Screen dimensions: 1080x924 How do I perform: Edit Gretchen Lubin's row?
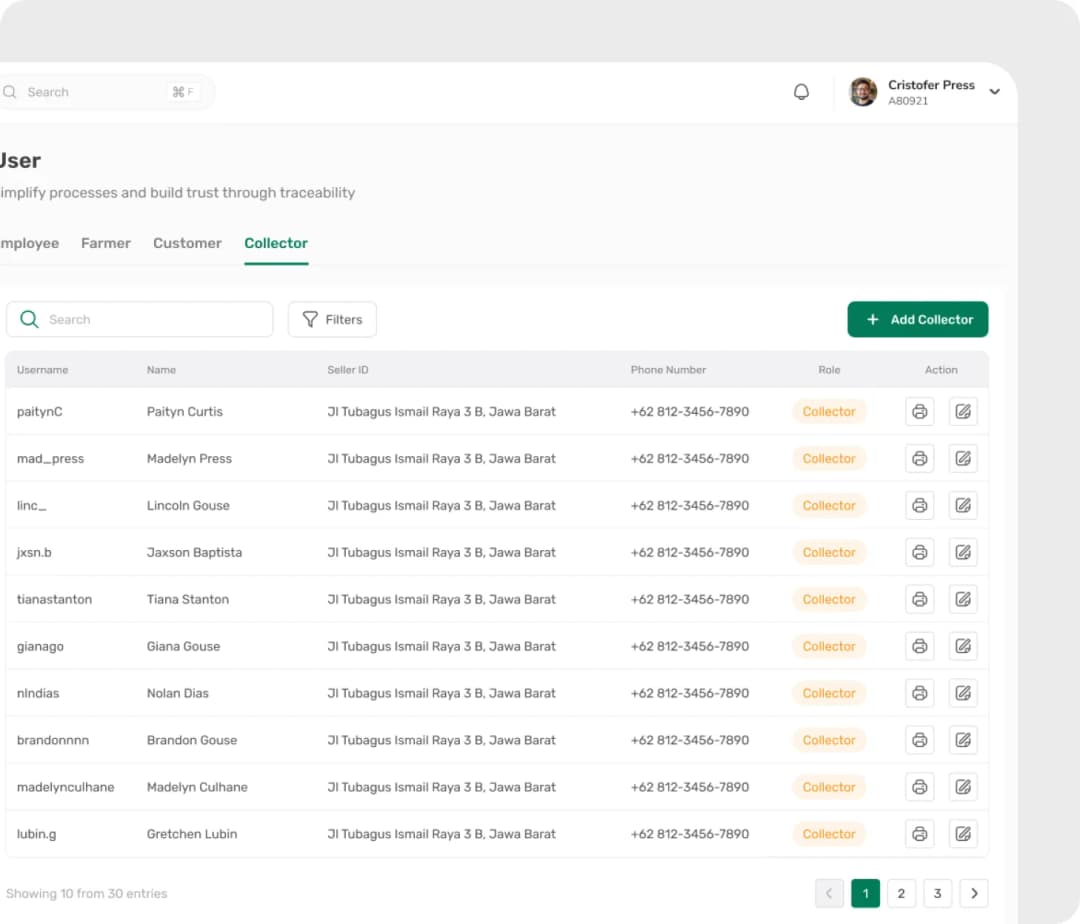pos(963,834)
